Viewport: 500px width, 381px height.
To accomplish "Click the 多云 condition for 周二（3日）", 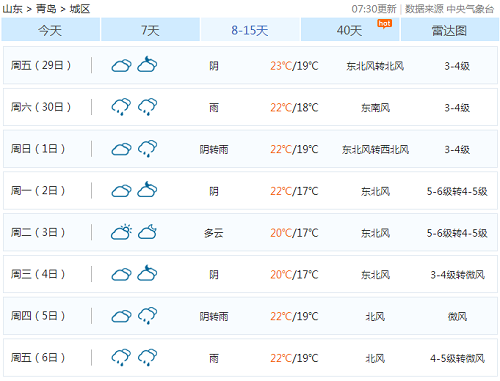I will (x=214, y=233).
